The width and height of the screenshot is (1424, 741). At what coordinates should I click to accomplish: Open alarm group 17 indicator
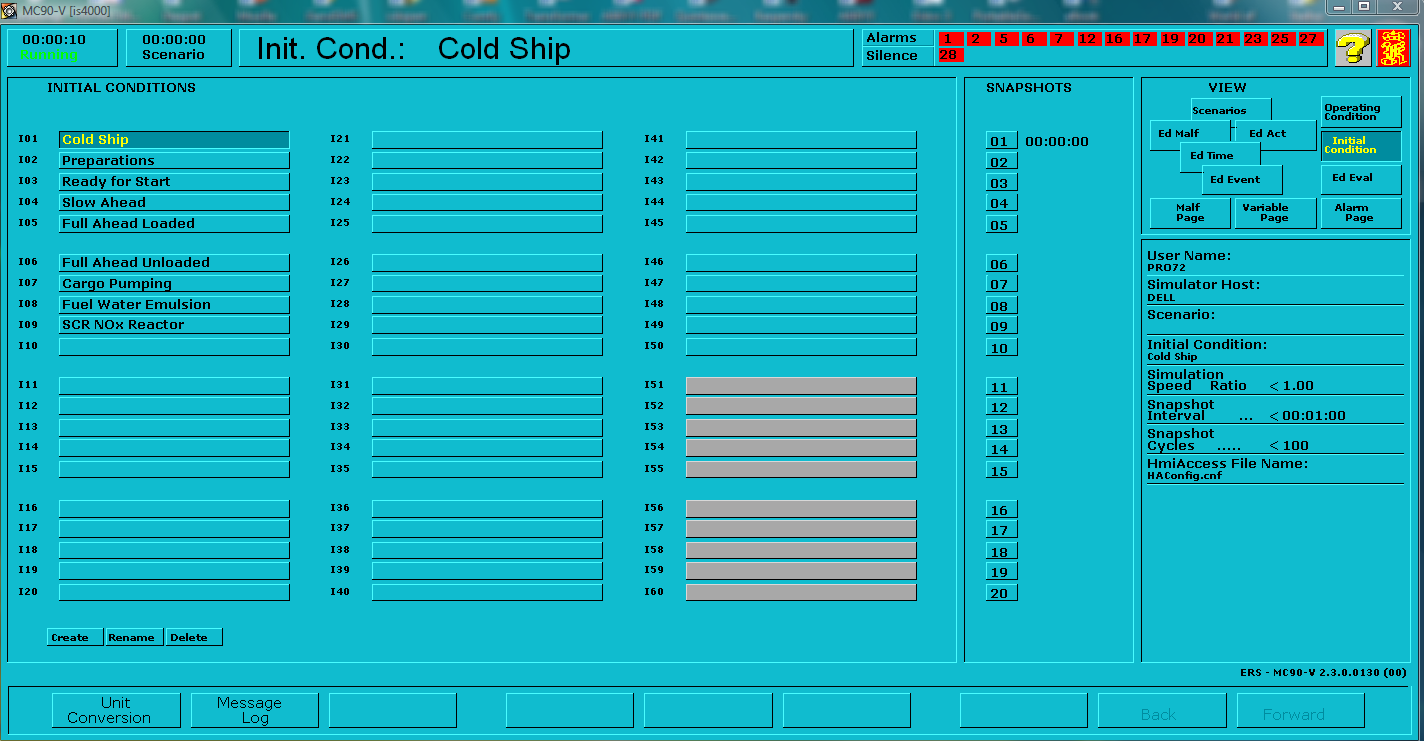point(1142,39)
